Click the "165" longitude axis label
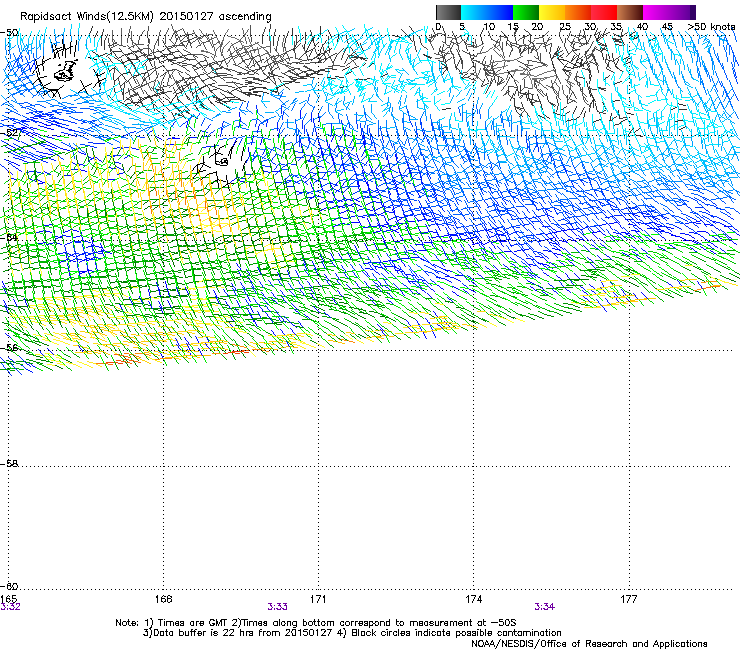This screenshot has height=650, width=740. 8,599
